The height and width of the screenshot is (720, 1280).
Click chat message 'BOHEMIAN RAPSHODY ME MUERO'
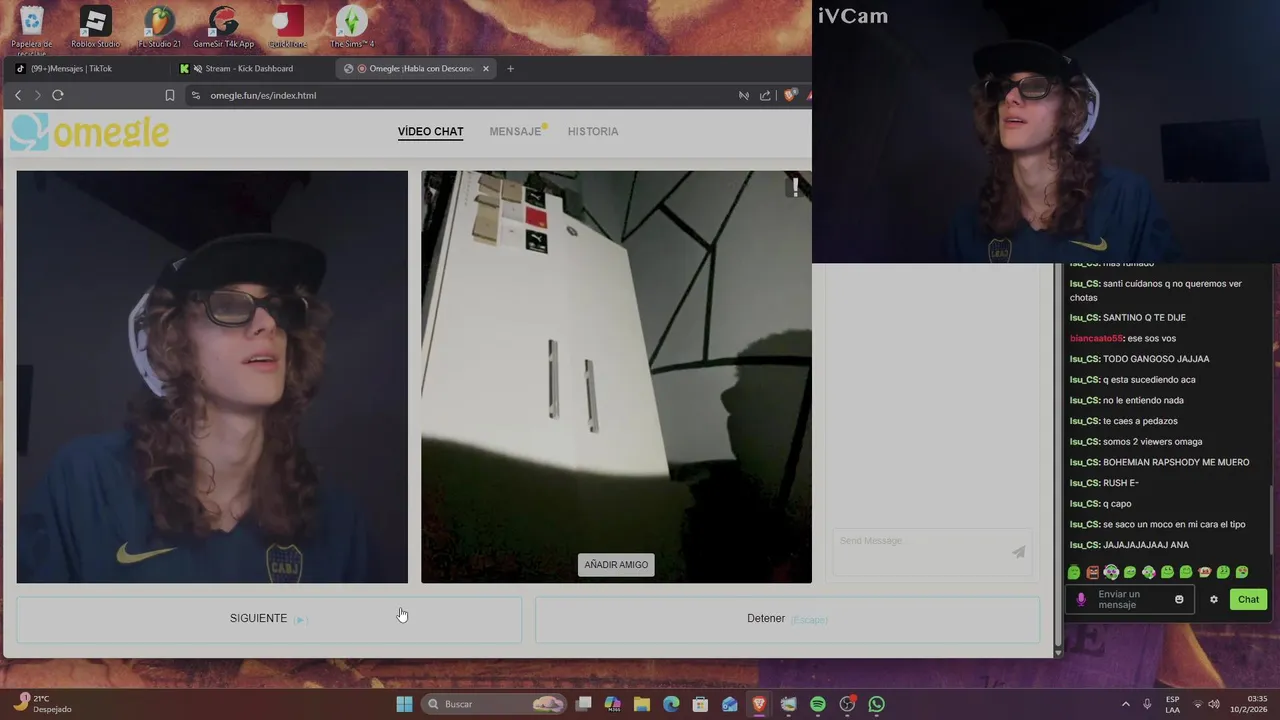click(x=1176, y=462)
